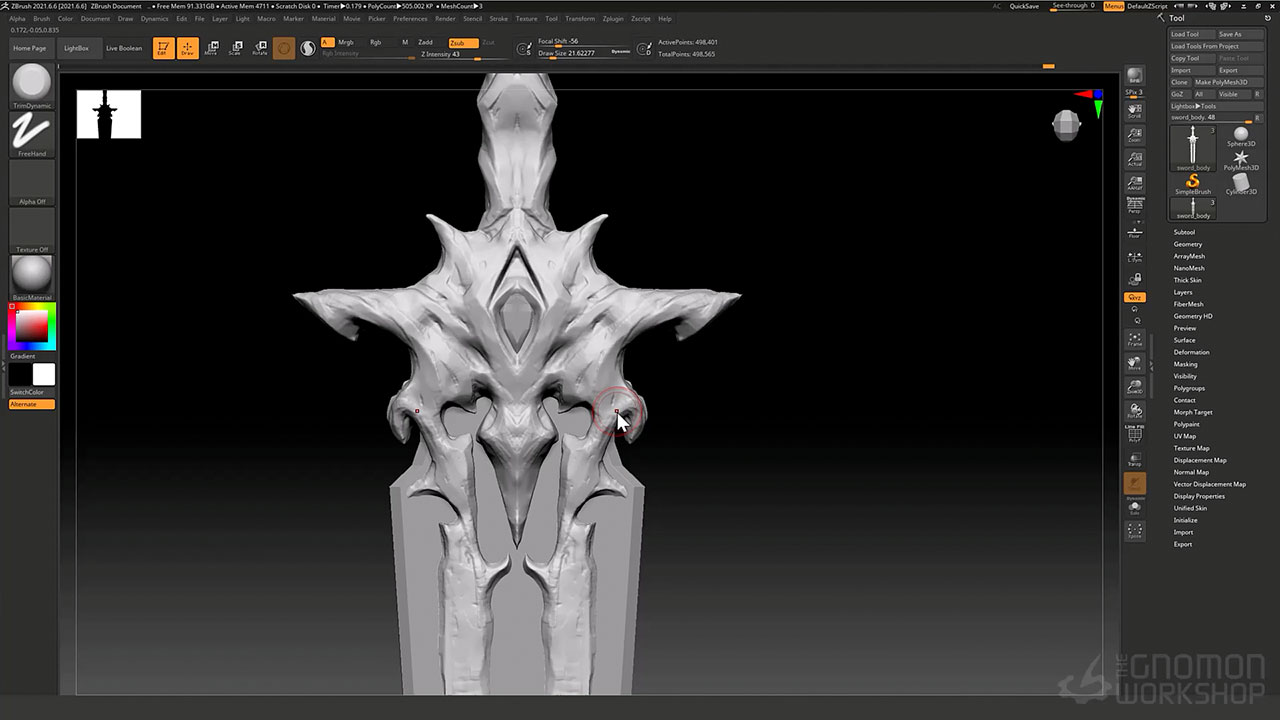Click the Frame icon in right shelf
Viewport: 1280px width, 720px height.
[1134, 339]
